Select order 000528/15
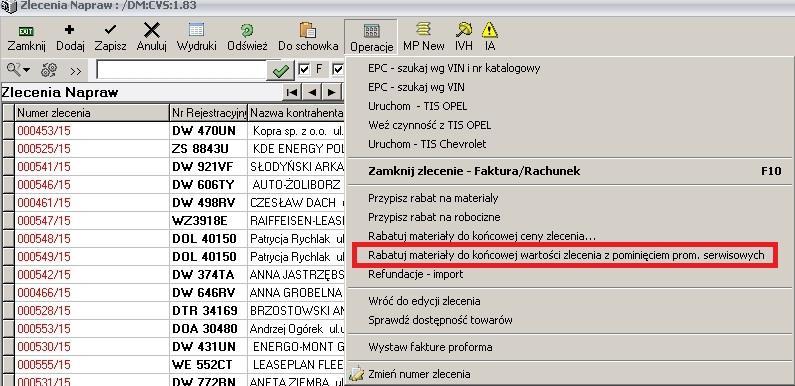The image size is (795, 386). point(44,311)
